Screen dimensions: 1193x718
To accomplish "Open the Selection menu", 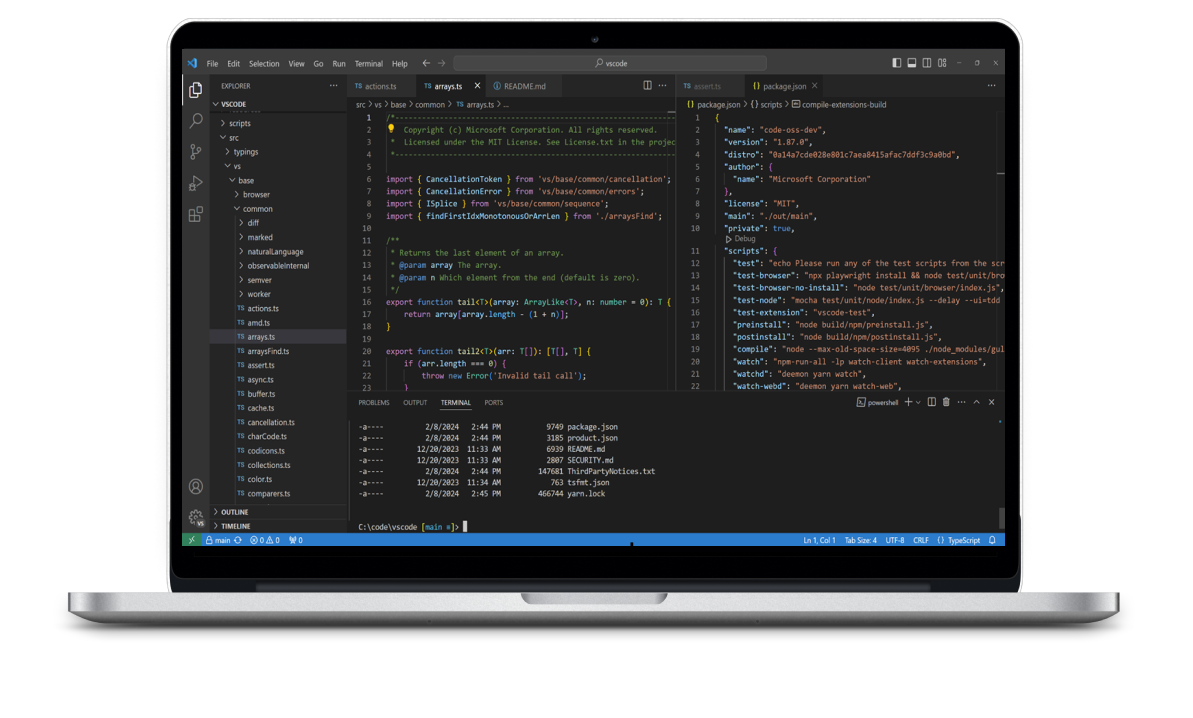I will click(x=264, y=64).
